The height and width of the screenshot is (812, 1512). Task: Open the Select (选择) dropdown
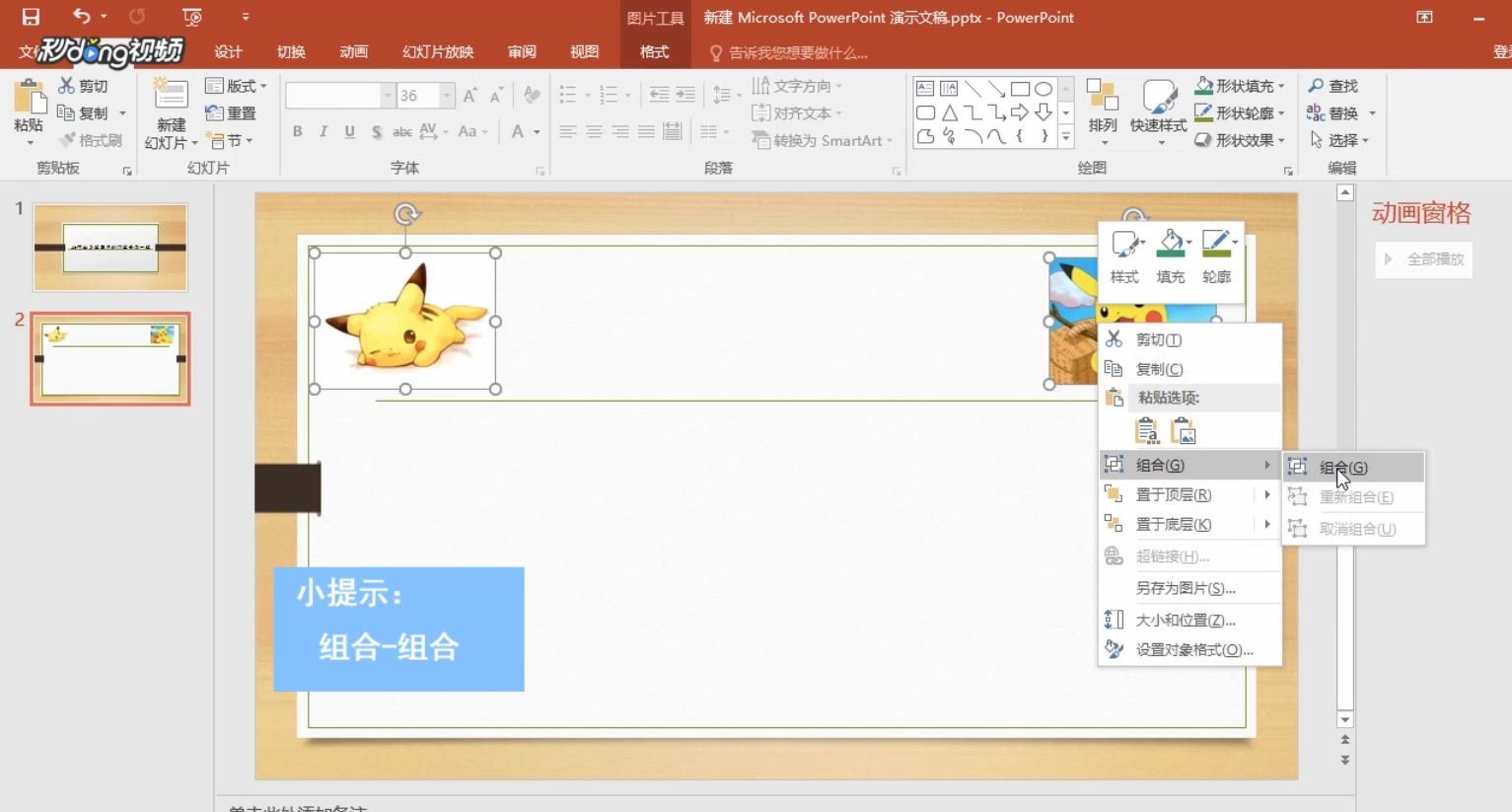pos(1339,141)
